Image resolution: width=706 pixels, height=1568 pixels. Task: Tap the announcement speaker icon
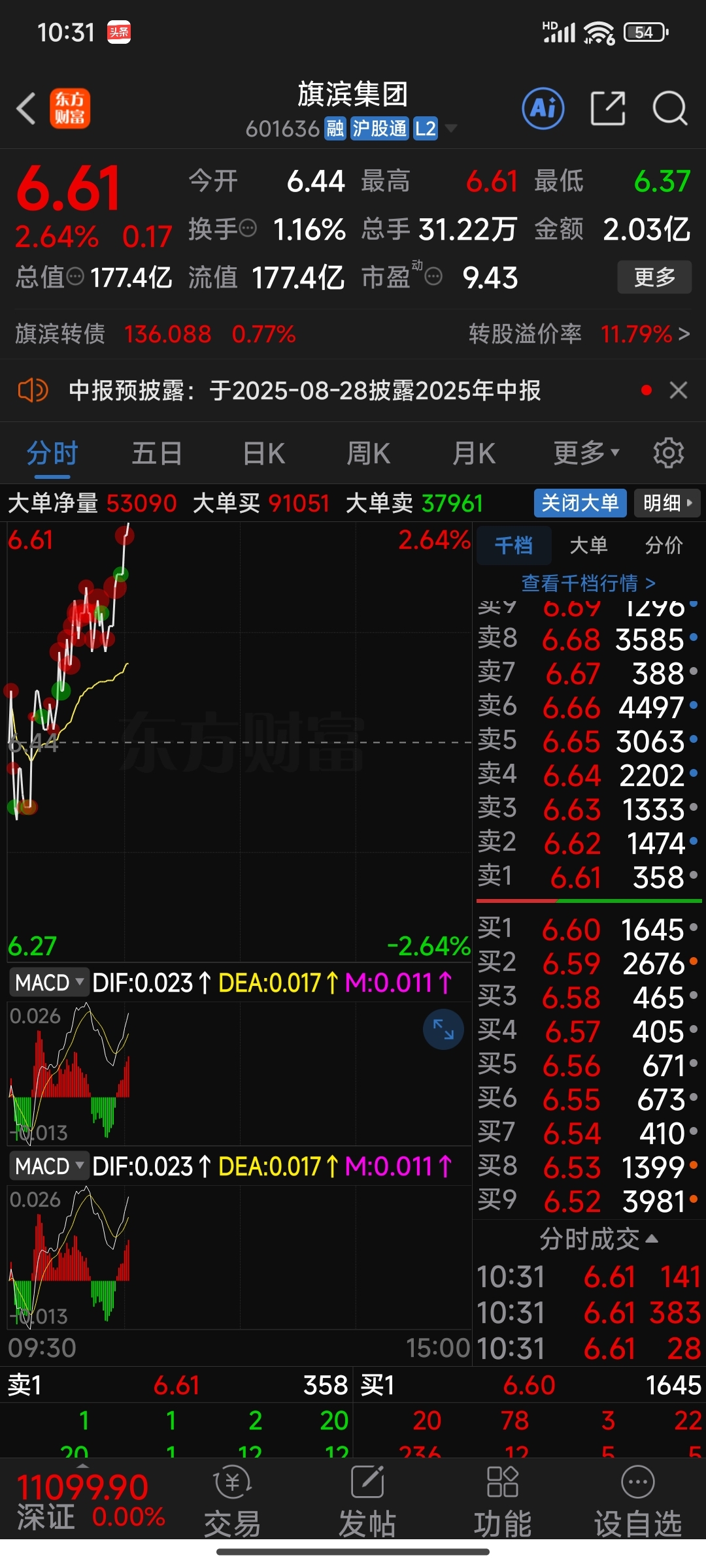click(33, 391)
